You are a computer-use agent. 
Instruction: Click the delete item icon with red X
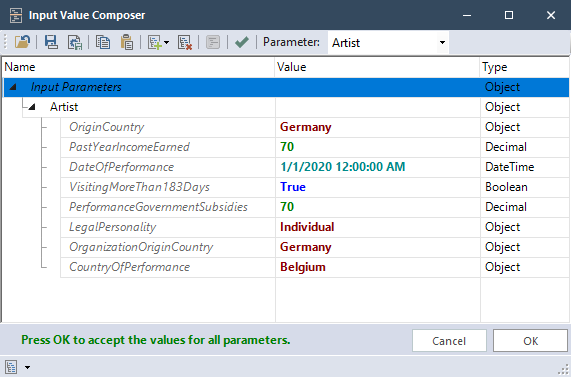[x=185, y=42]
